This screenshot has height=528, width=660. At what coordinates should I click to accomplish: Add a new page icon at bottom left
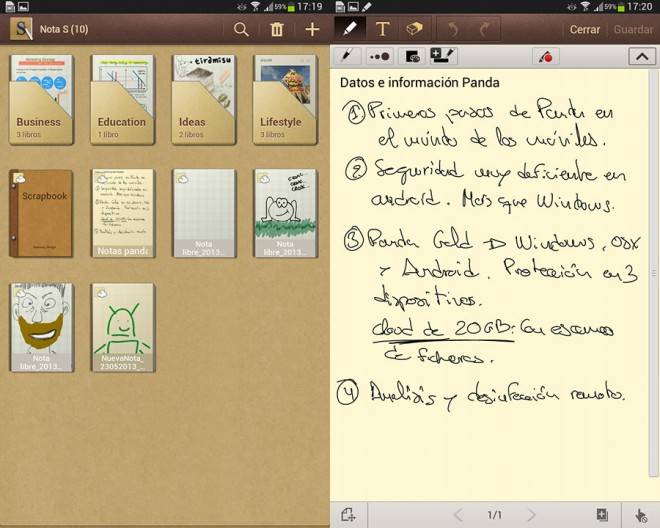click(x=349, y=515)
